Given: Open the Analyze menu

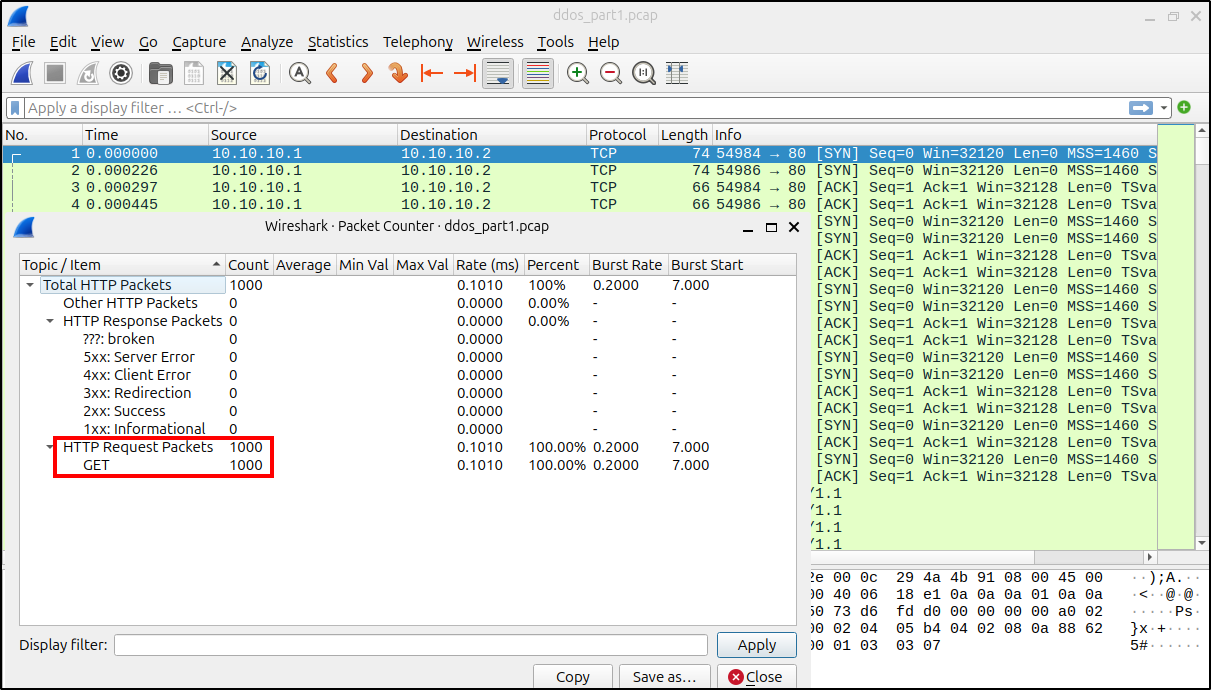Looking at the screenshot, I should pyautogui.click(x=266, y=42).
